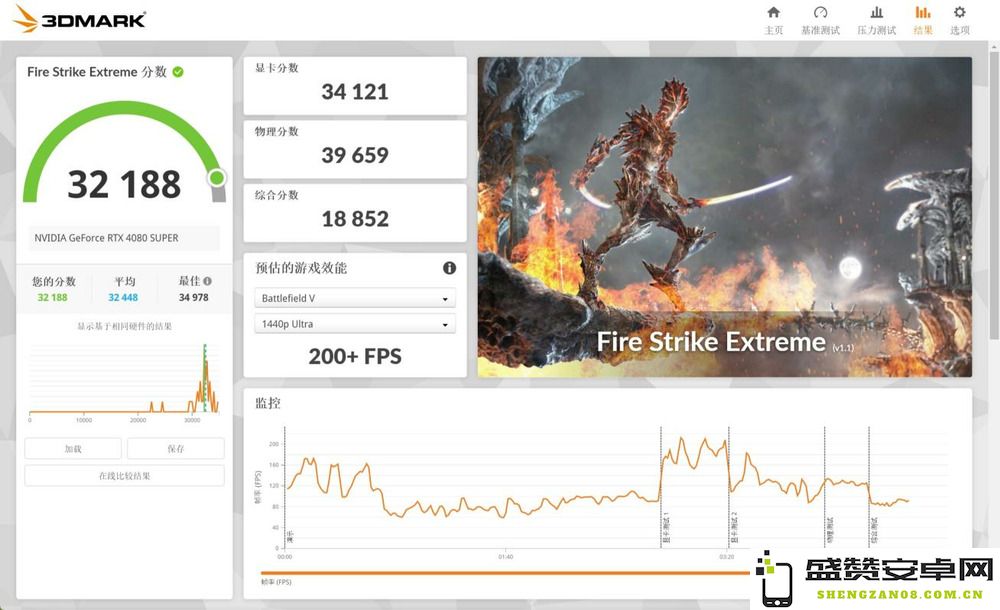Click the 显卡测试 2 marker in the chart
The image size is (1000, 610).
(734, 528)
